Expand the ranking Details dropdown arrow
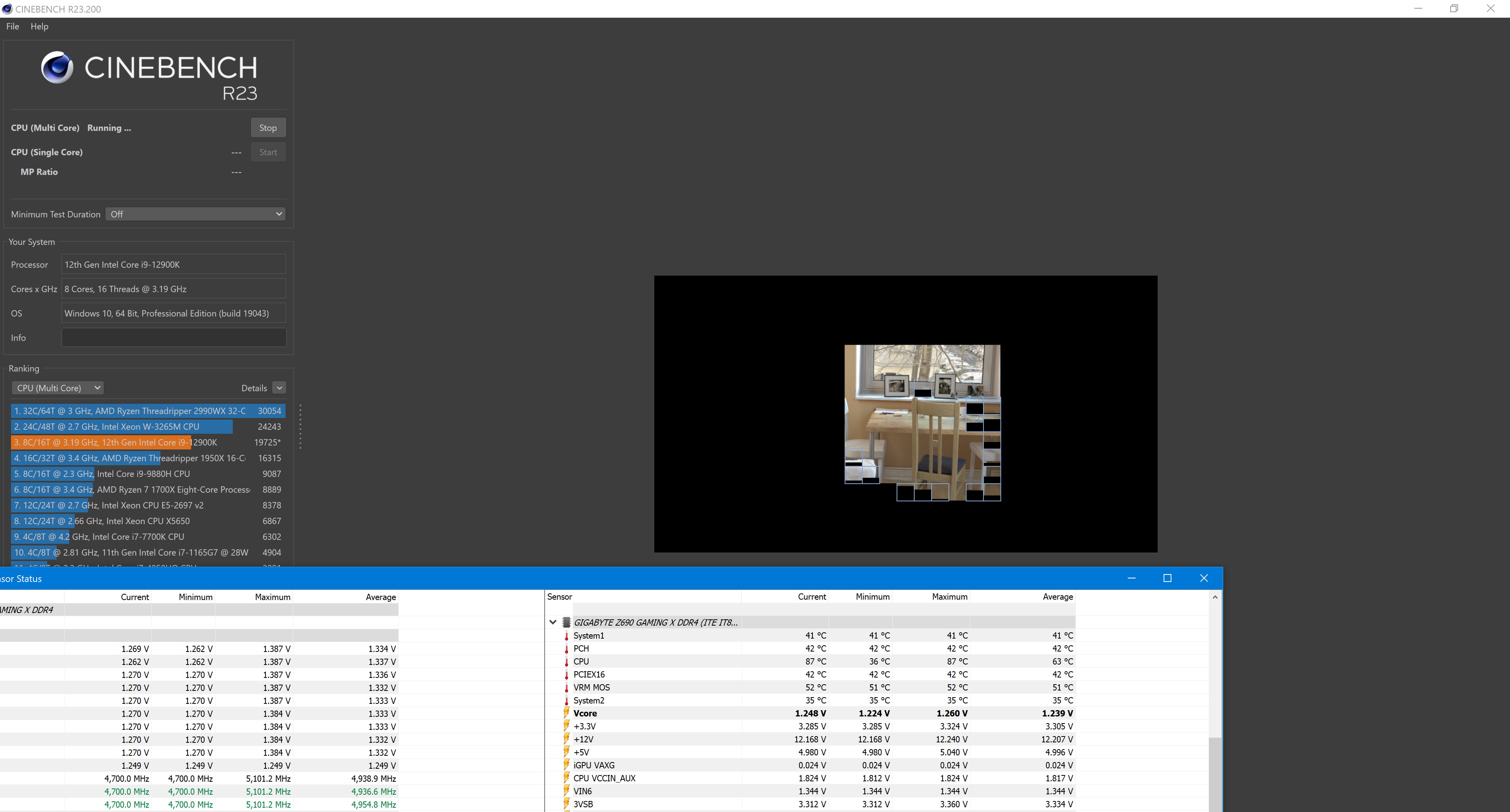 (280, 388)
